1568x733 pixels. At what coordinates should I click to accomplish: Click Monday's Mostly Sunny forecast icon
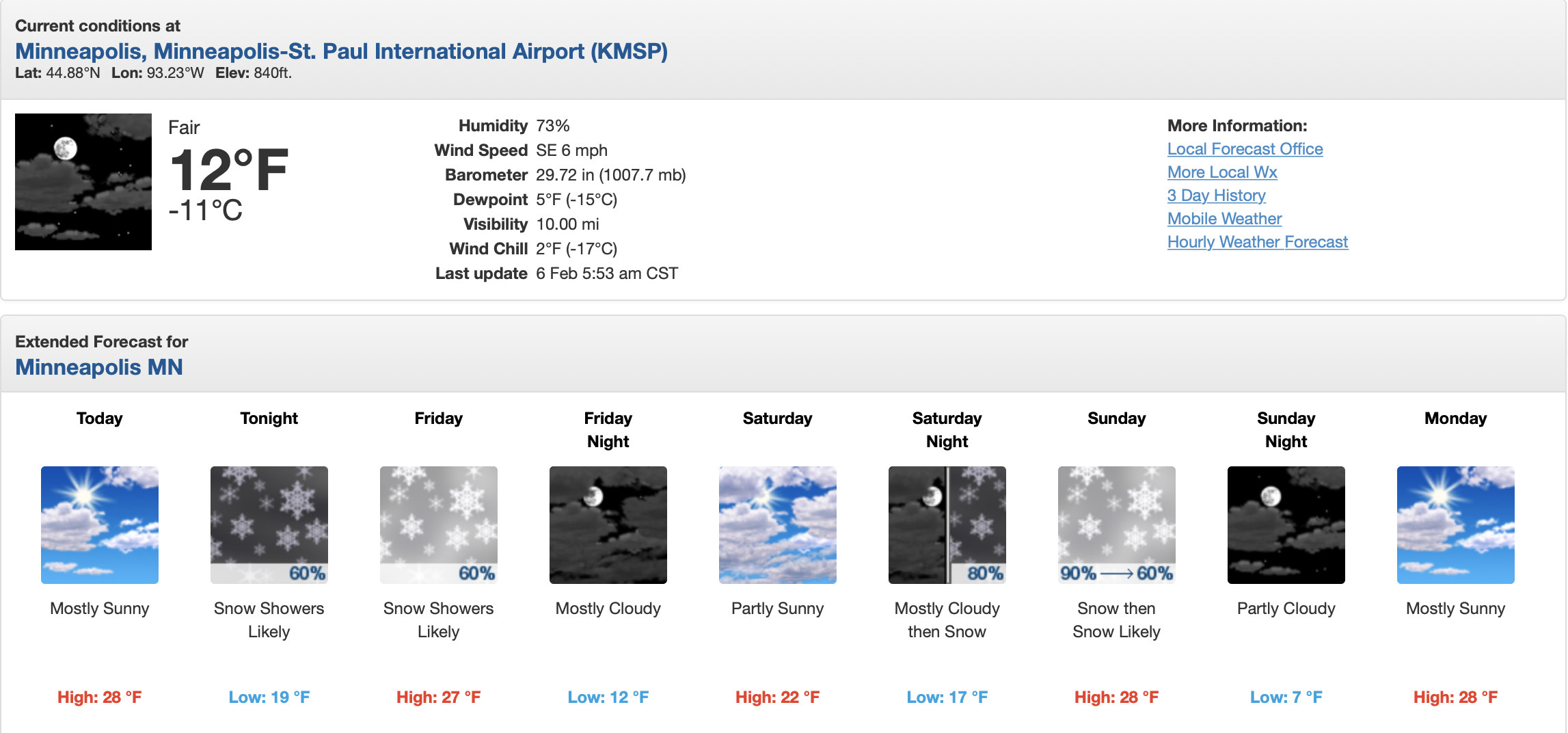[1456, 525]
